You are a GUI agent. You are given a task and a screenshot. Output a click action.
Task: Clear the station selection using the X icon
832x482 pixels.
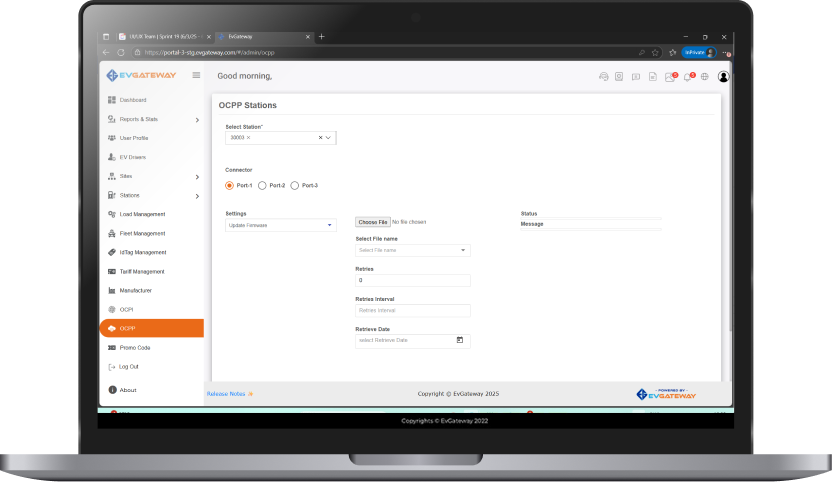click(x=320, y=137)
